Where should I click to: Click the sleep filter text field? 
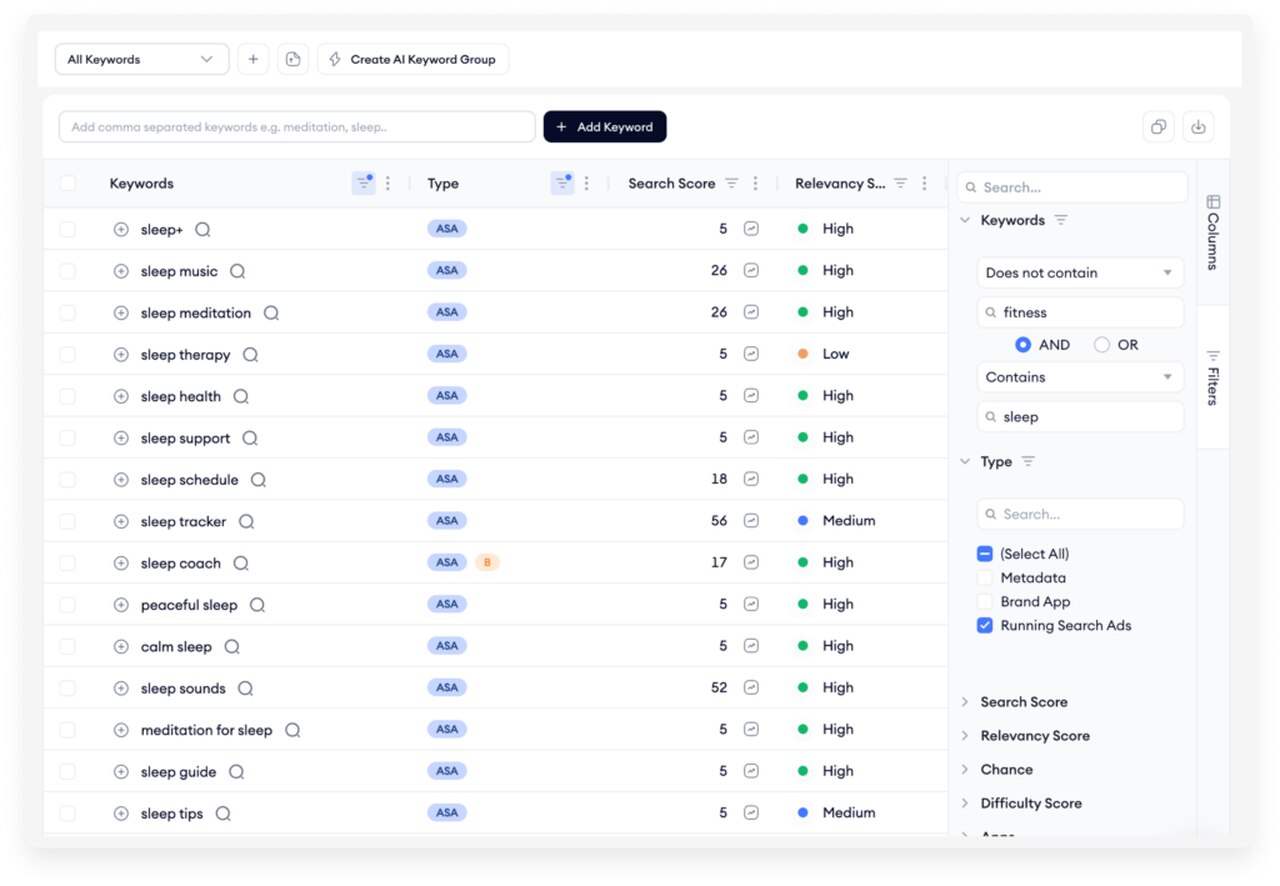[x=1080, y=417]
